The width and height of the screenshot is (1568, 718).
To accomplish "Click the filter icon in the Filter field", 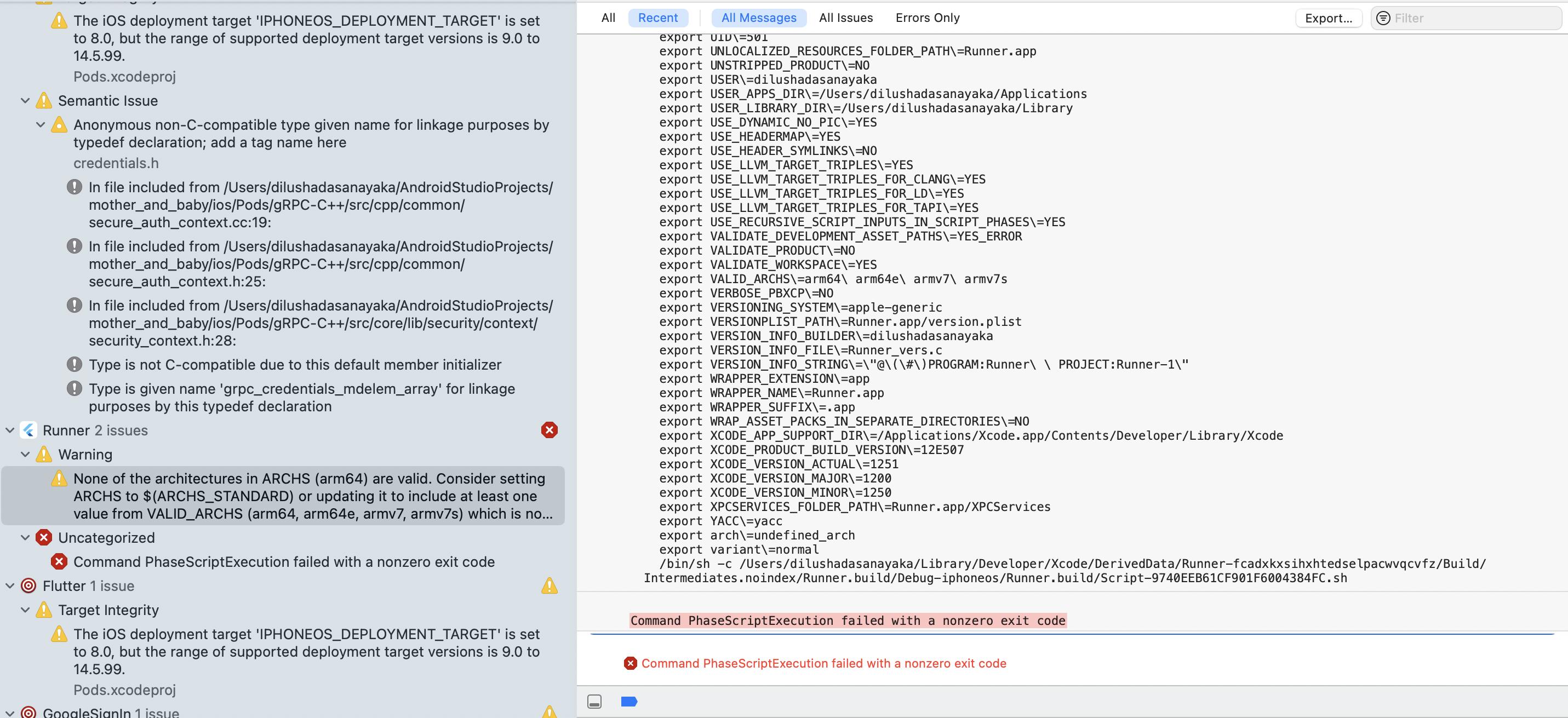I will click(1383, 18).
